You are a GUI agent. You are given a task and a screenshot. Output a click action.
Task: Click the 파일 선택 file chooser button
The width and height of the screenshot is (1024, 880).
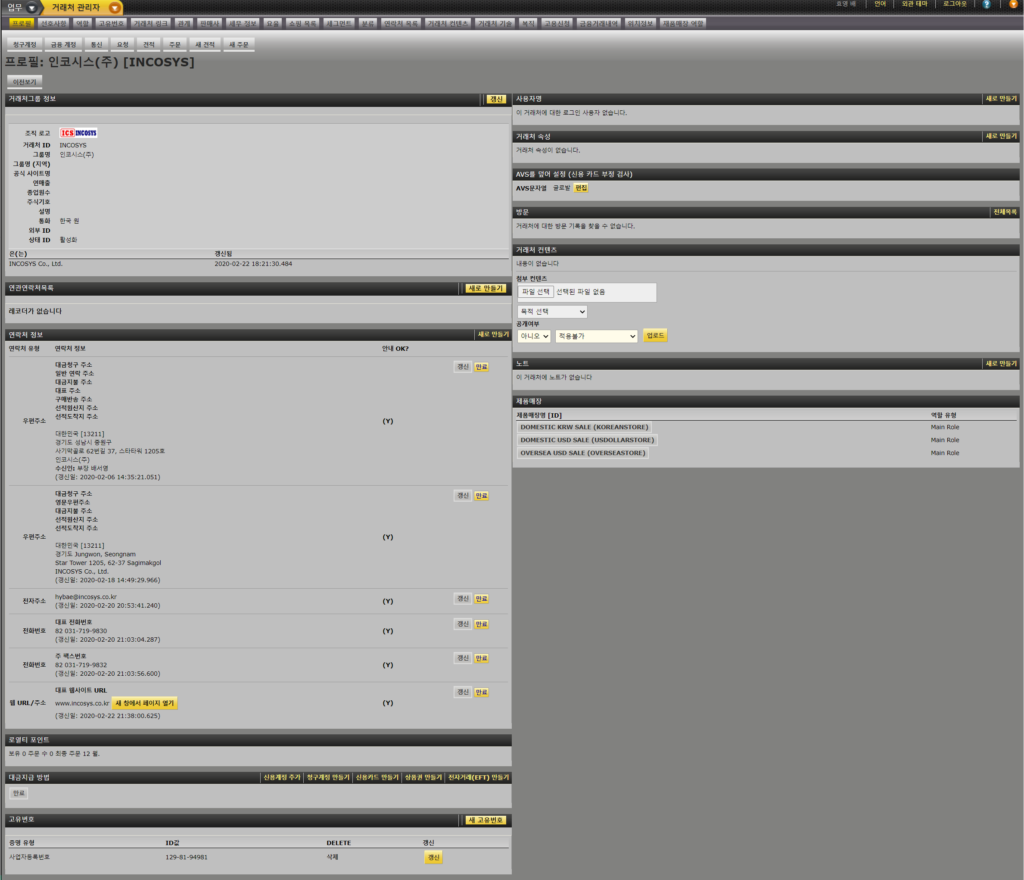[536, 292]
